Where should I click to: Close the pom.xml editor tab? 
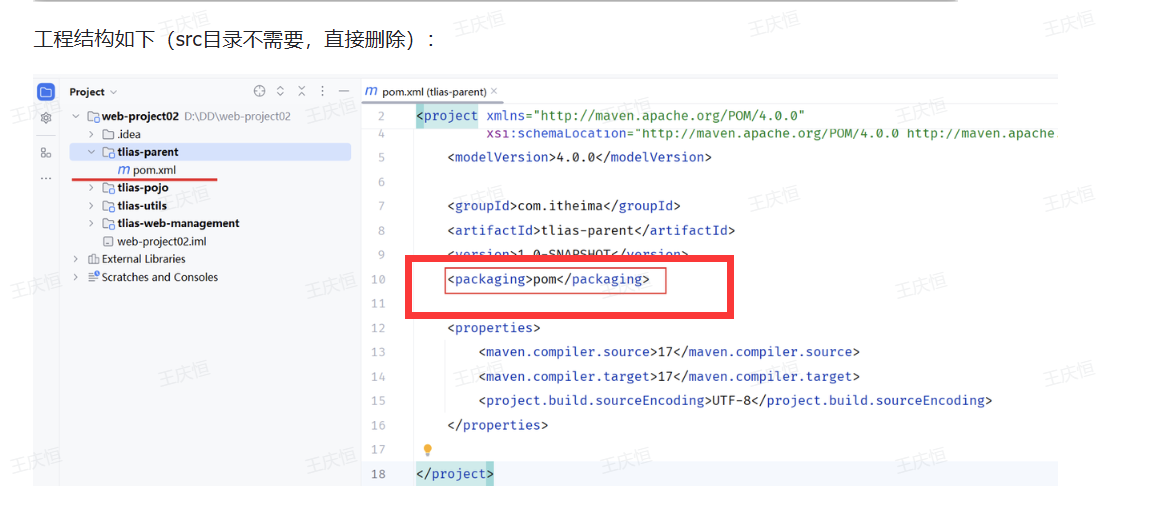pyautogui.click(x=494, y=92)
